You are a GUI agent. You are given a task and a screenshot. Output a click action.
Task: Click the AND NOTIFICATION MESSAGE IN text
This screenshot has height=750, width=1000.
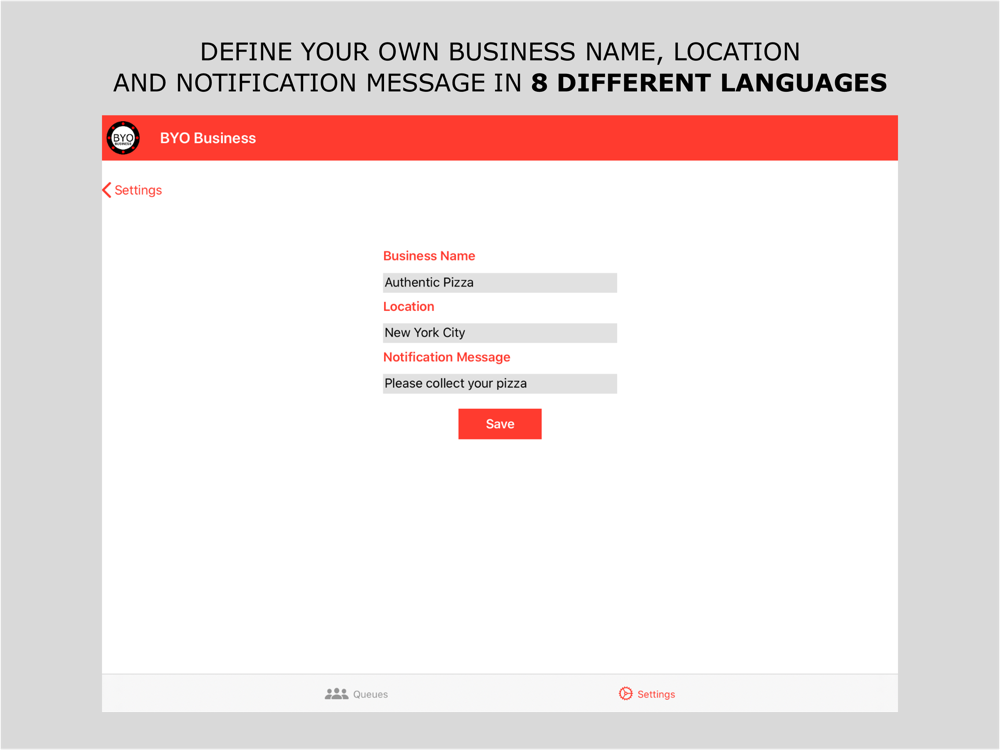tap(318, 84)
